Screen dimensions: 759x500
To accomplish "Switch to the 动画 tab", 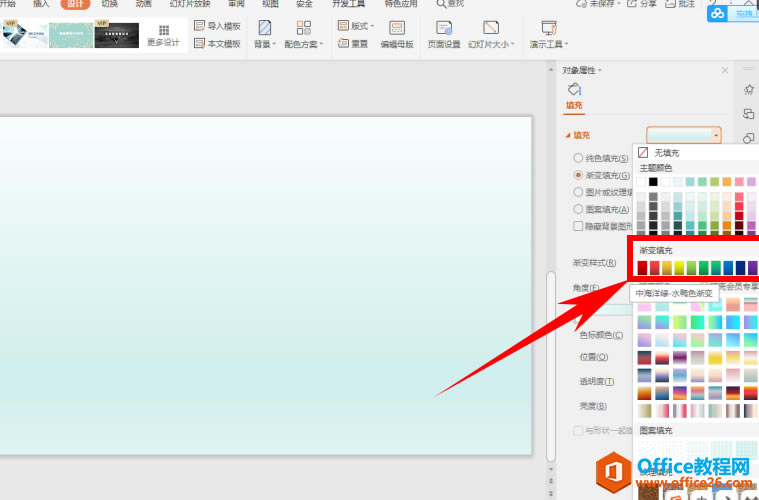I will pos(143,3).
